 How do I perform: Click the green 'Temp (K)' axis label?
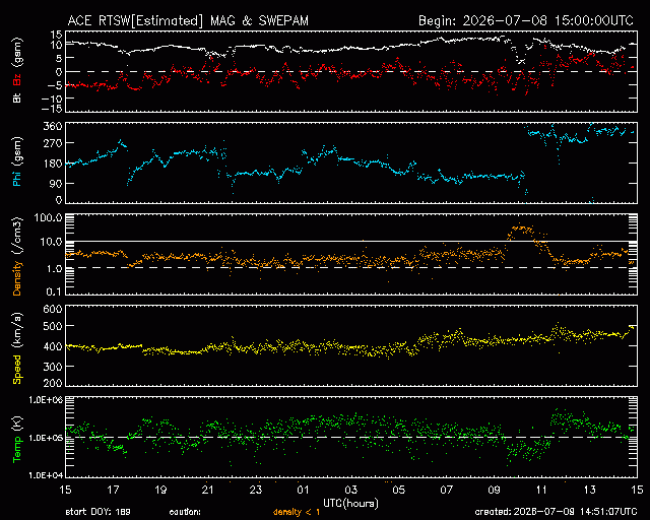(17, 439)
